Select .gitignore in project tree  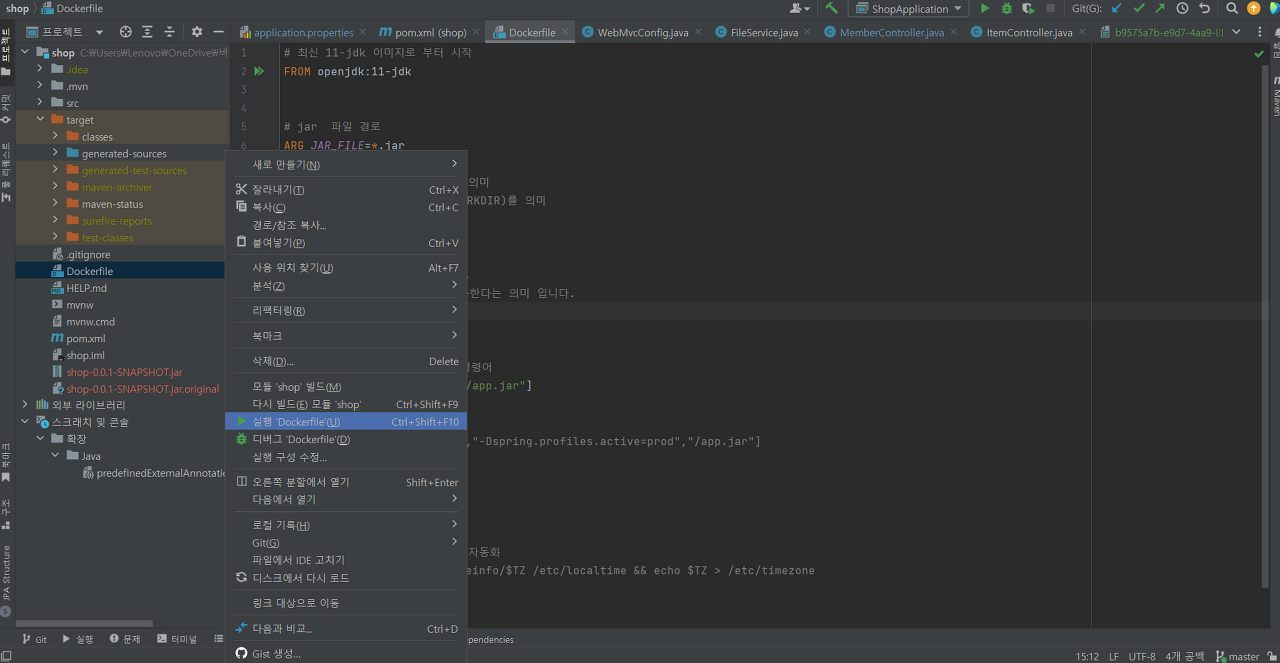[x=88, y=254]
